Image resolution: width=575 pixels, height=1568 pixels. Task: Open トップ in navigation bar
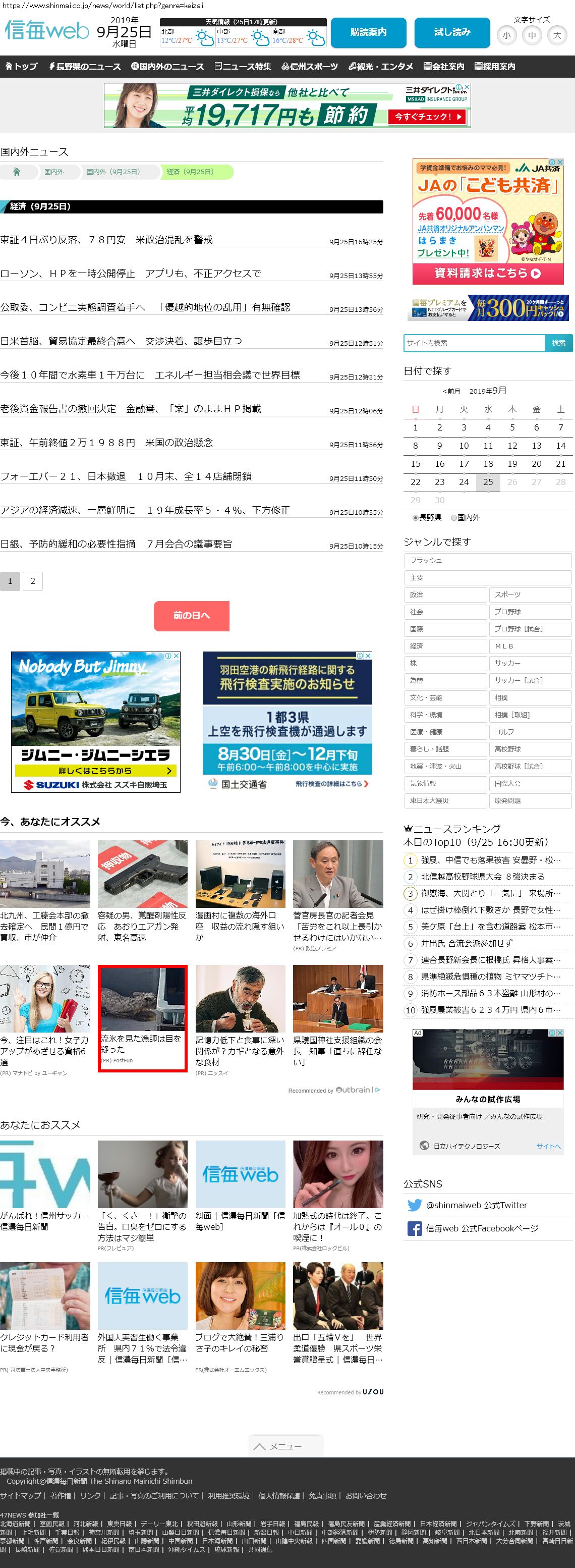21,66
